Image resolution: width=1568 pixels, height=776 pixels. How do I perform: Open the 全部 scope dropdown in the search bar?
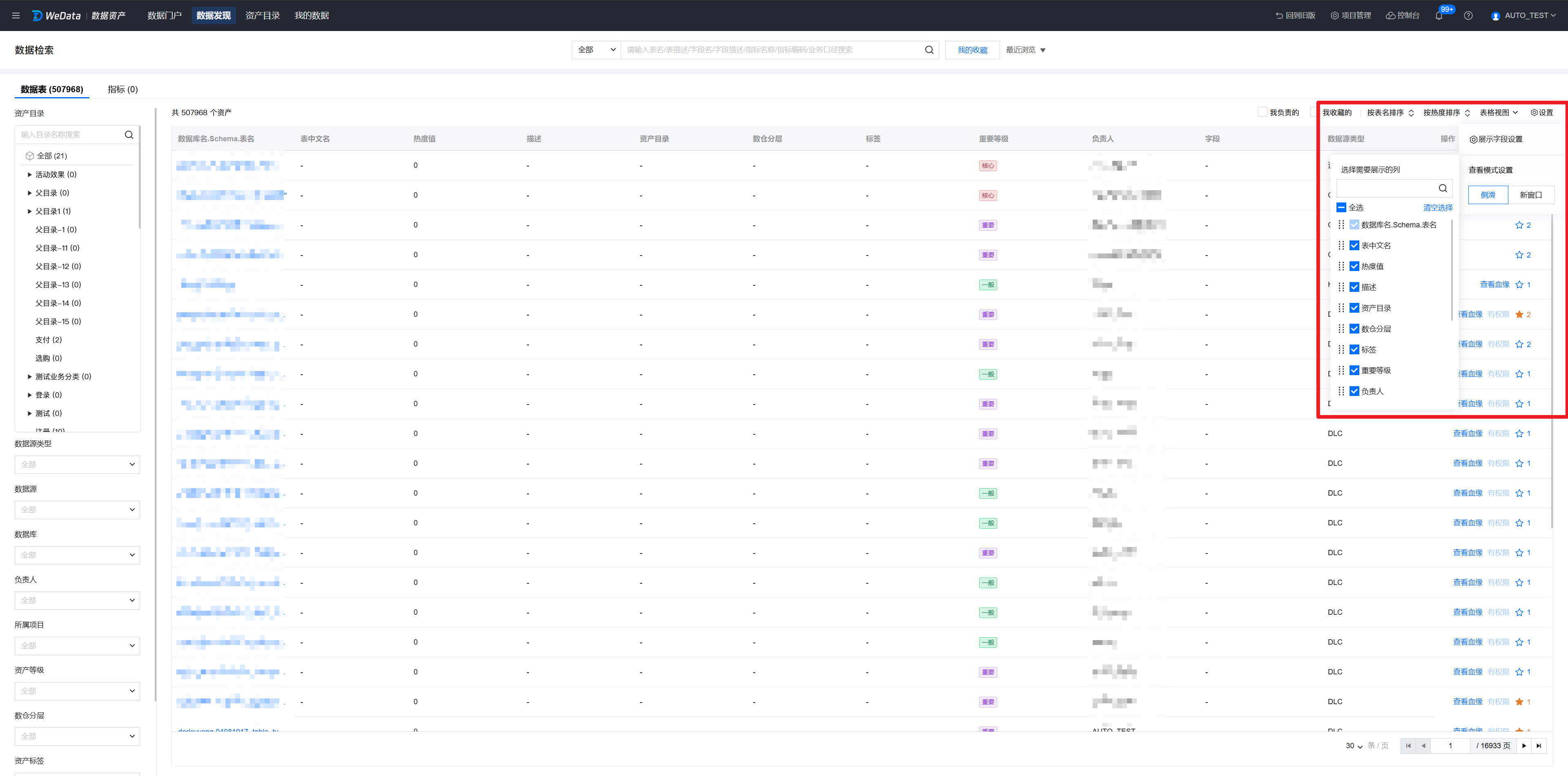point(596,50)
